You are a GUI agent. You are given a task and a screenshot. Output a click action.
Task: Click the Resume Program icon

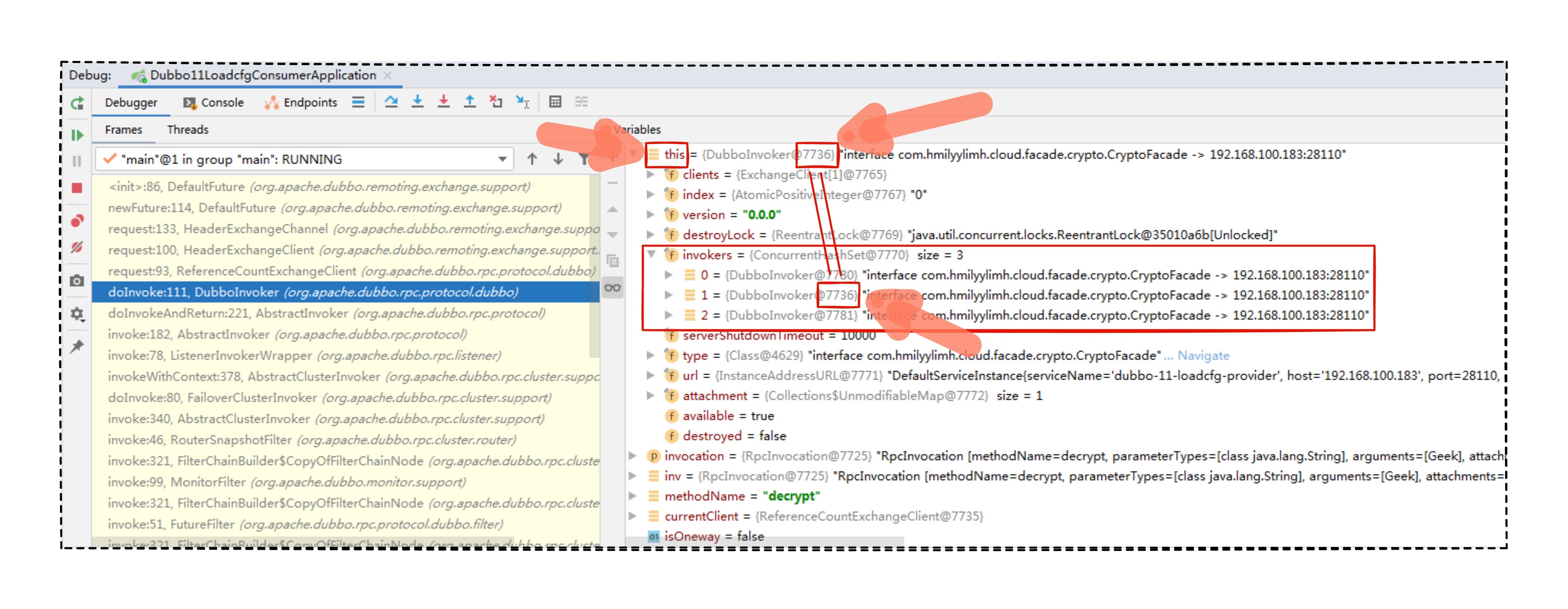pyautogui.click(x=77, y=135)
